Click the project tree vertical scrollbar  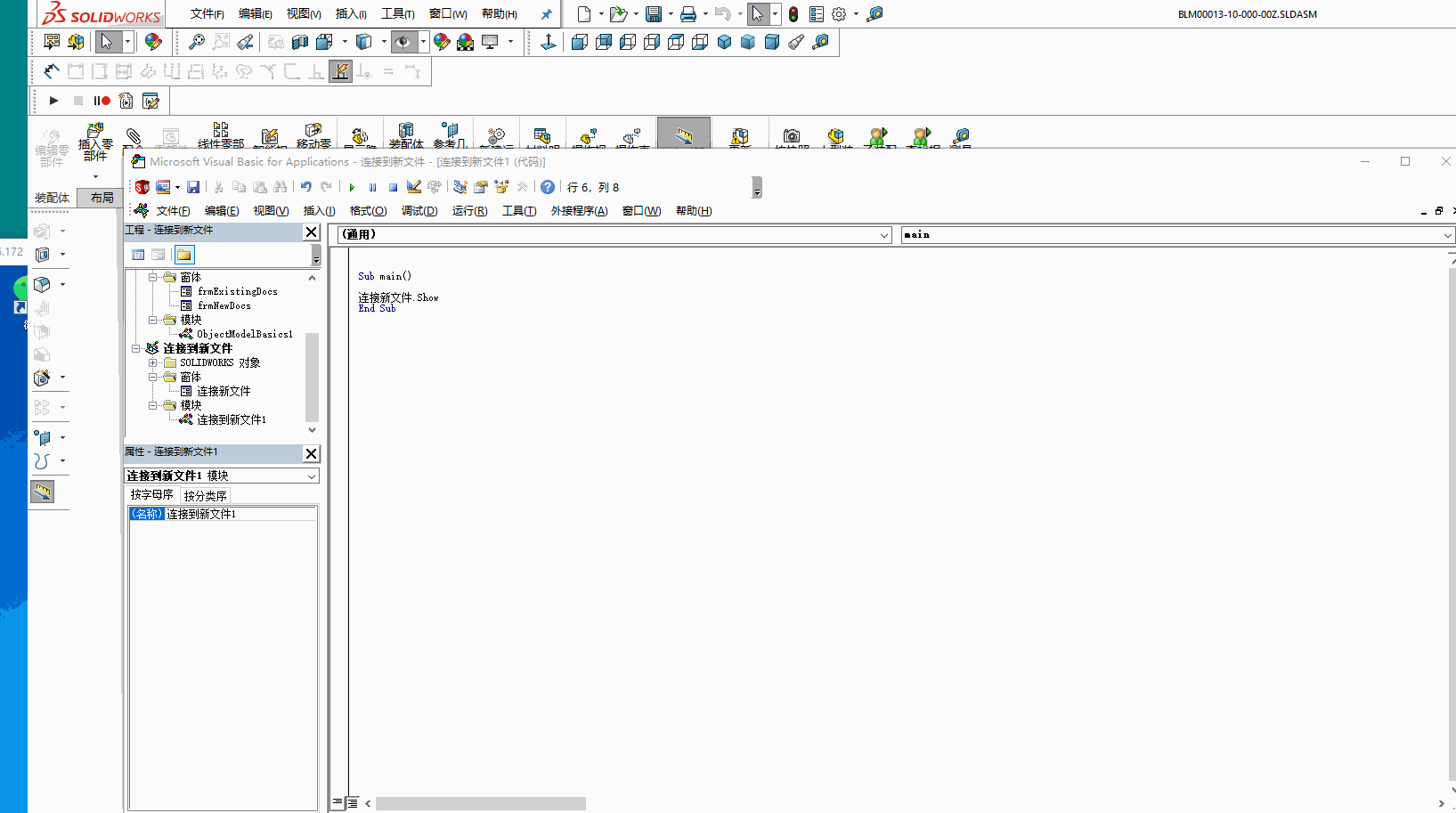coord(312,377)
